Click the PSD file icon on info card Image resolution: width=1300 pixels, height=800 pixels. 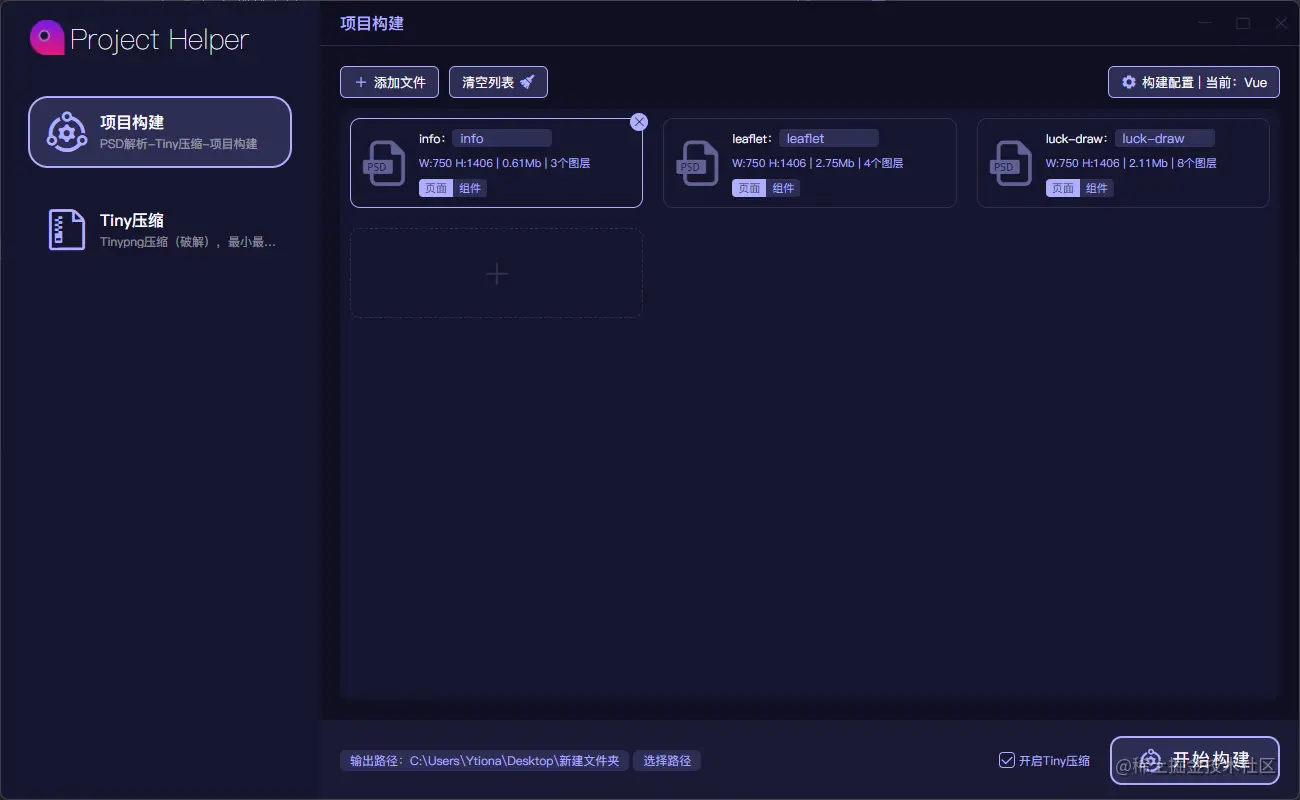pyautogui.click(x=383, y=163)
